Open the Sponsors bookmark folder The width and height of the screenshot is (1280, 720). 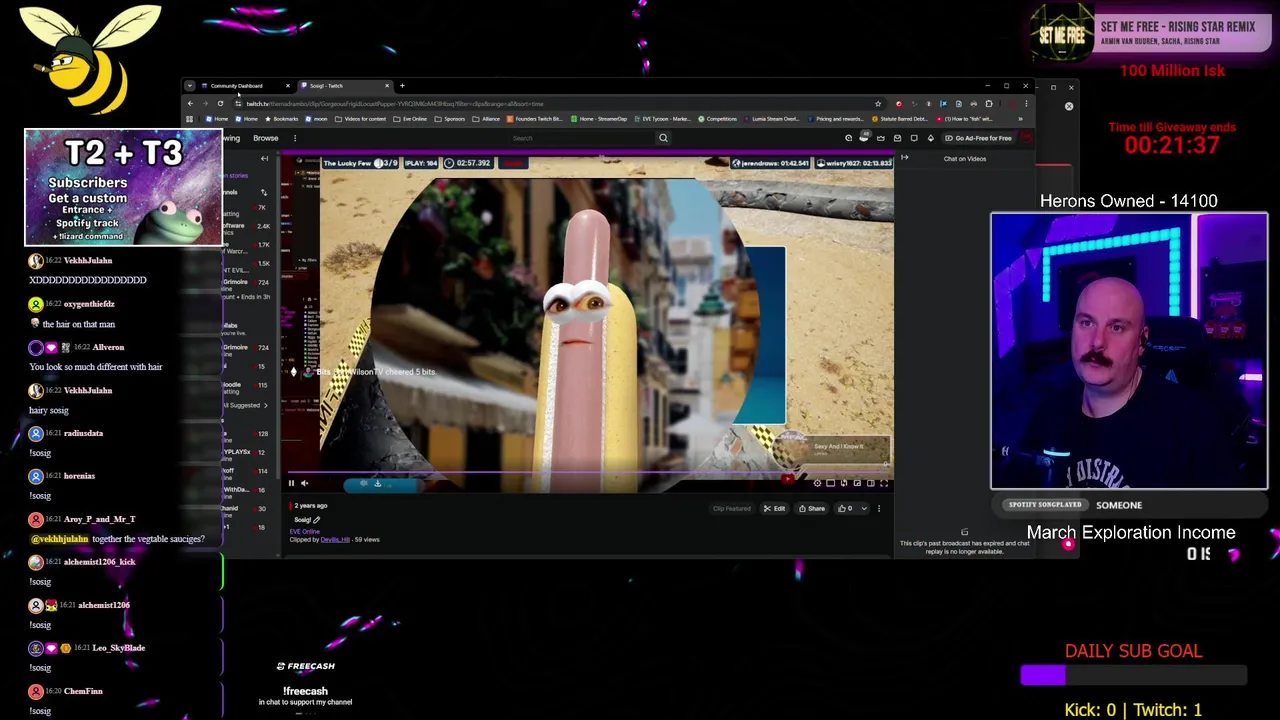tap(450, 119)
